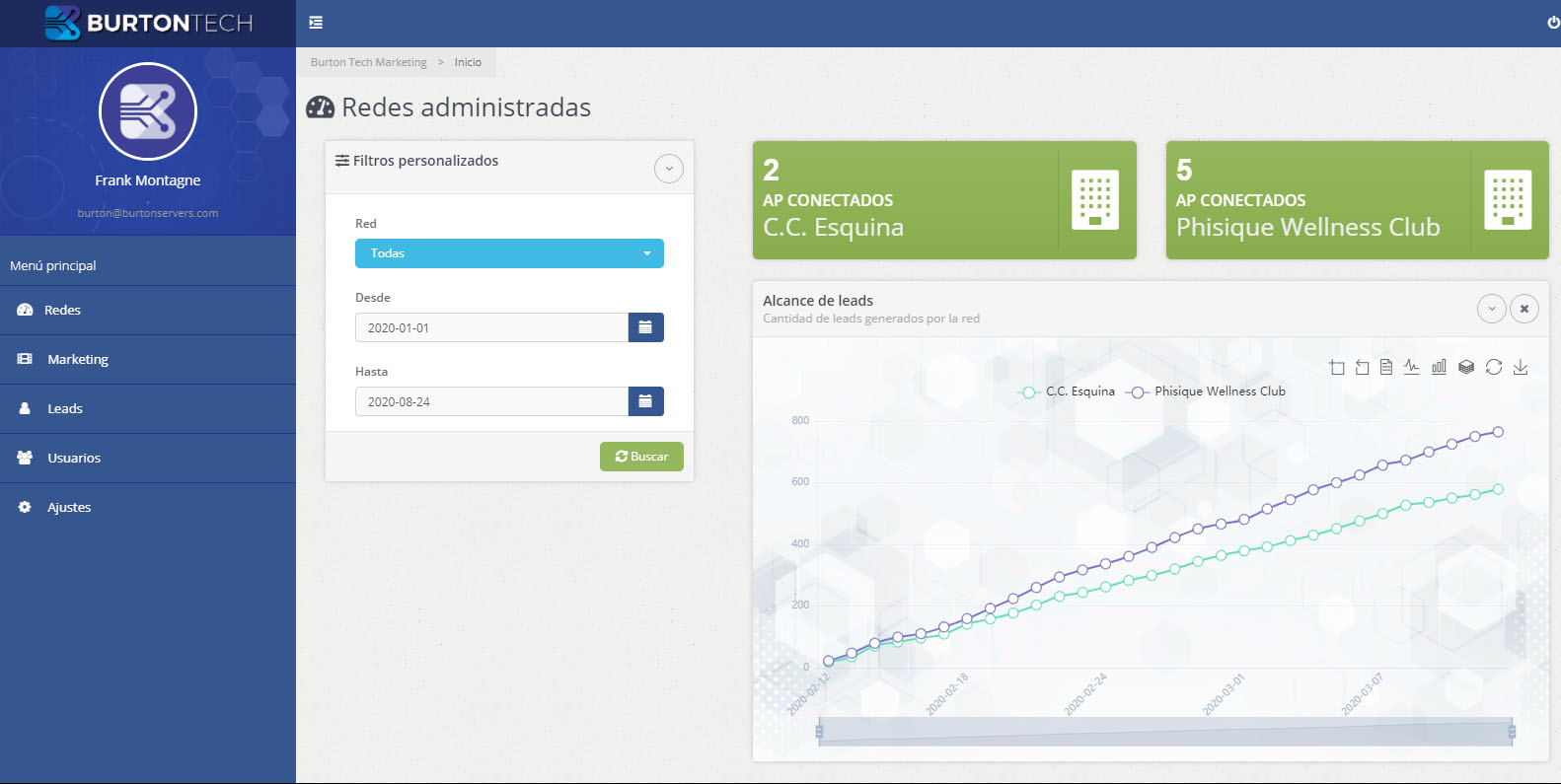Open the Red network dropdown
Screen dimensions: 1561x784
[509, 253]
